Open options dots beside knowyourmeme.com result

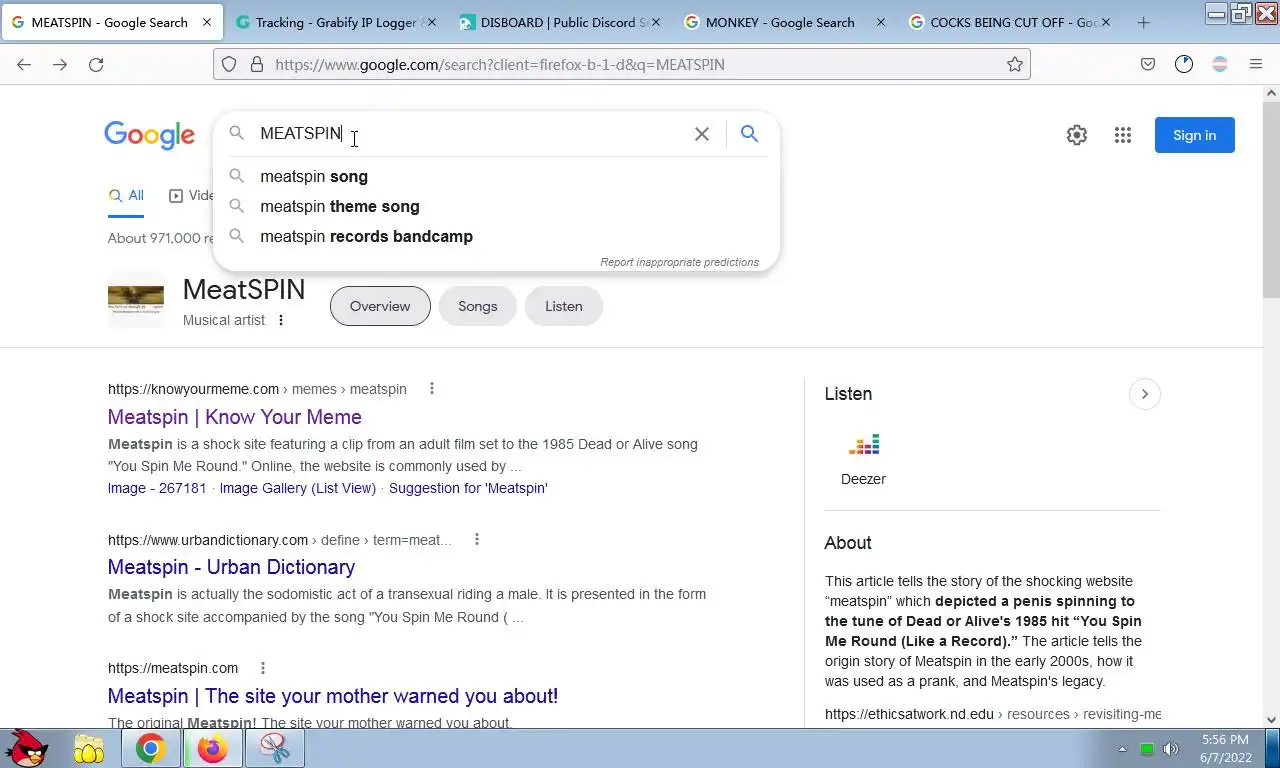pos(432,388)
